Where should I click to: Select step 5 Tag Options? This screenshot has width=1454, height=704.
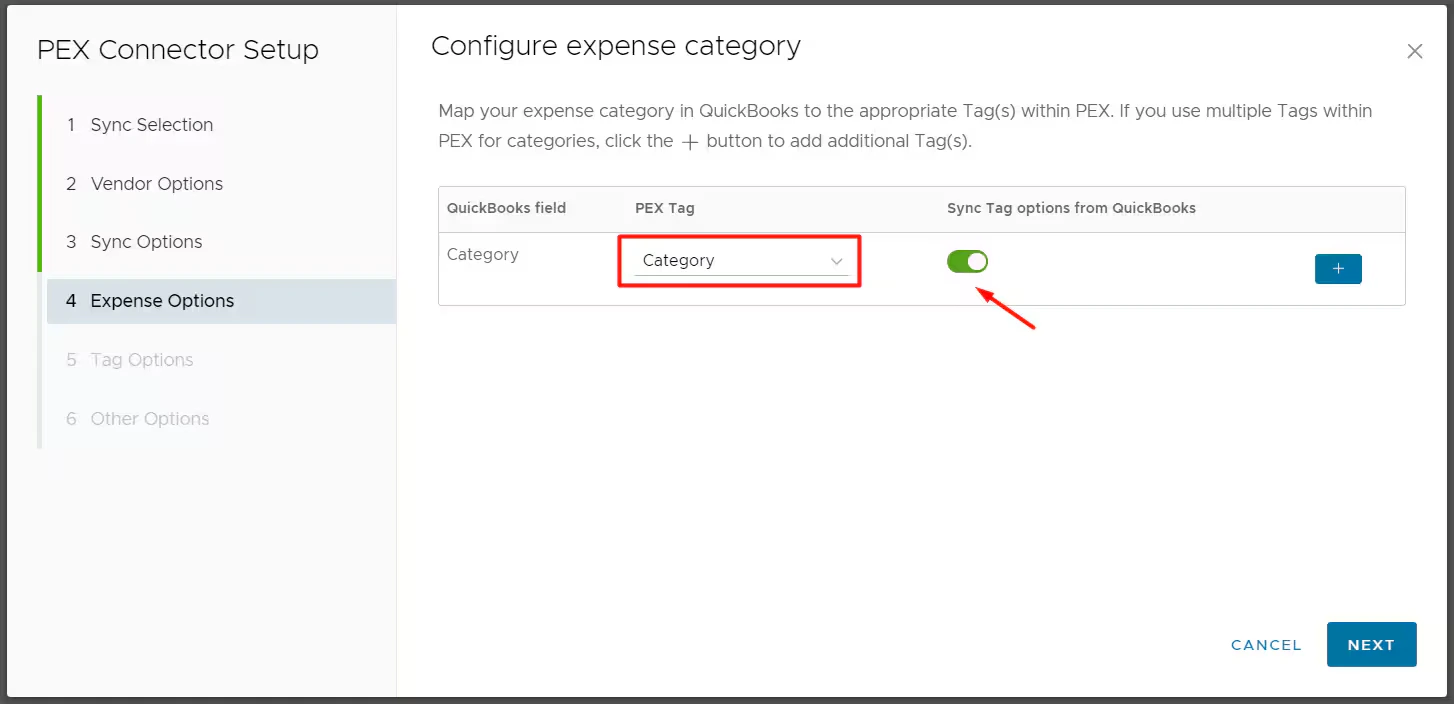142,360
